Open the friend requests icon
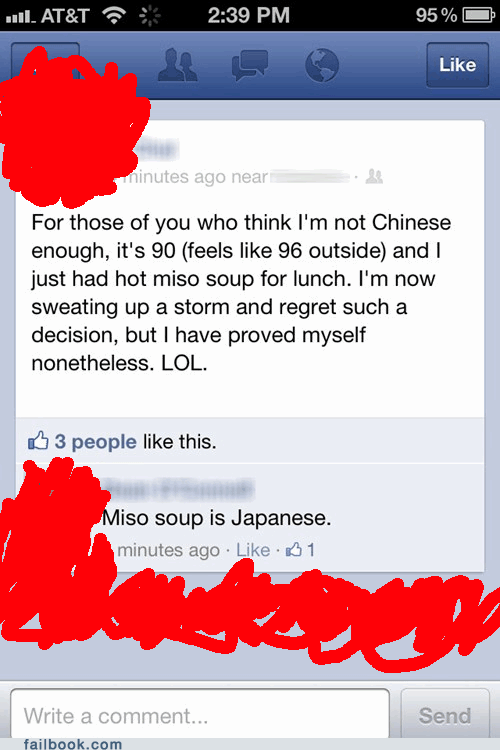This screenshot has height=750, width=500. 177,65
